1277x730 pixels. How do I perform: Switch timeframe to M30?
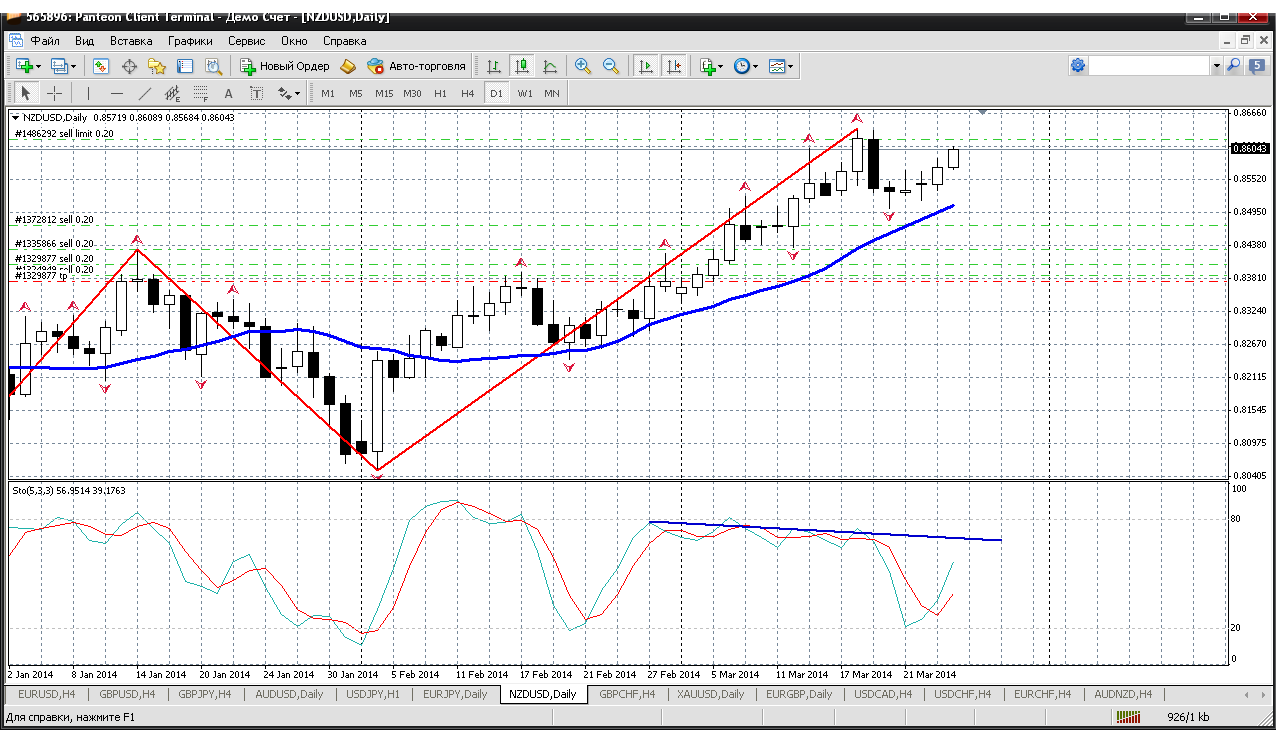(412, 93)
